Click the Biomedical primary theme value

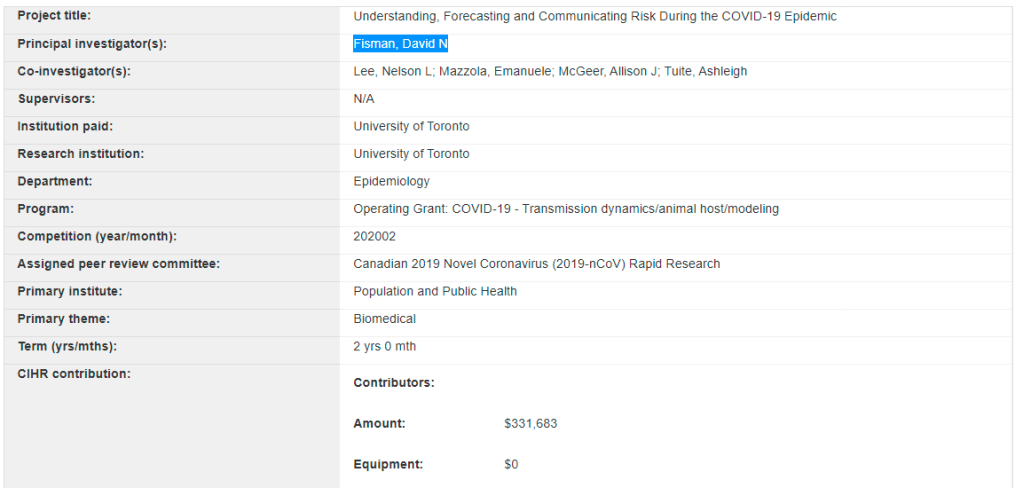[384, 319]
